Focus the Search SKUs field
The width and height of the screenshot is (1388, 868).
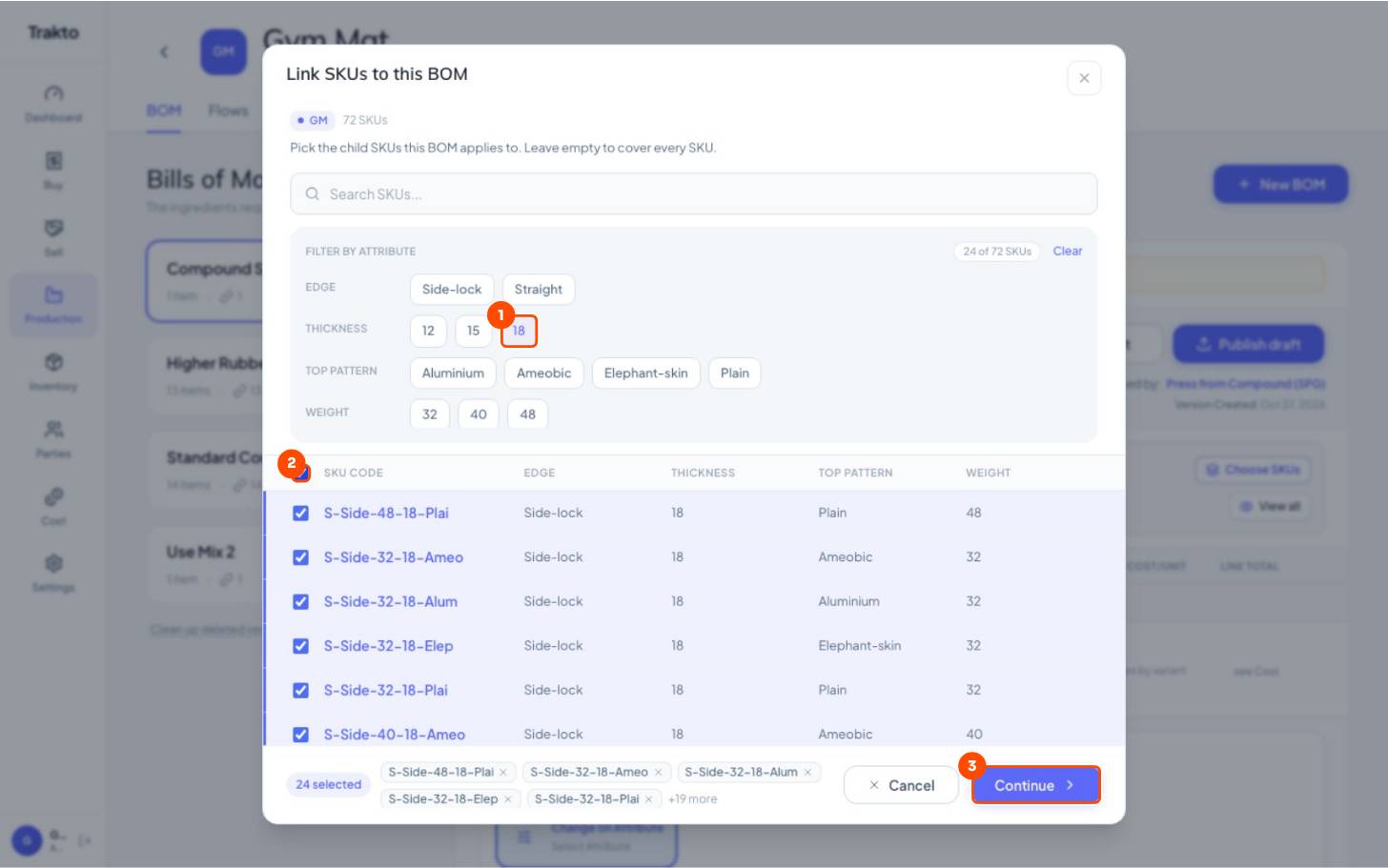[694, 194]
